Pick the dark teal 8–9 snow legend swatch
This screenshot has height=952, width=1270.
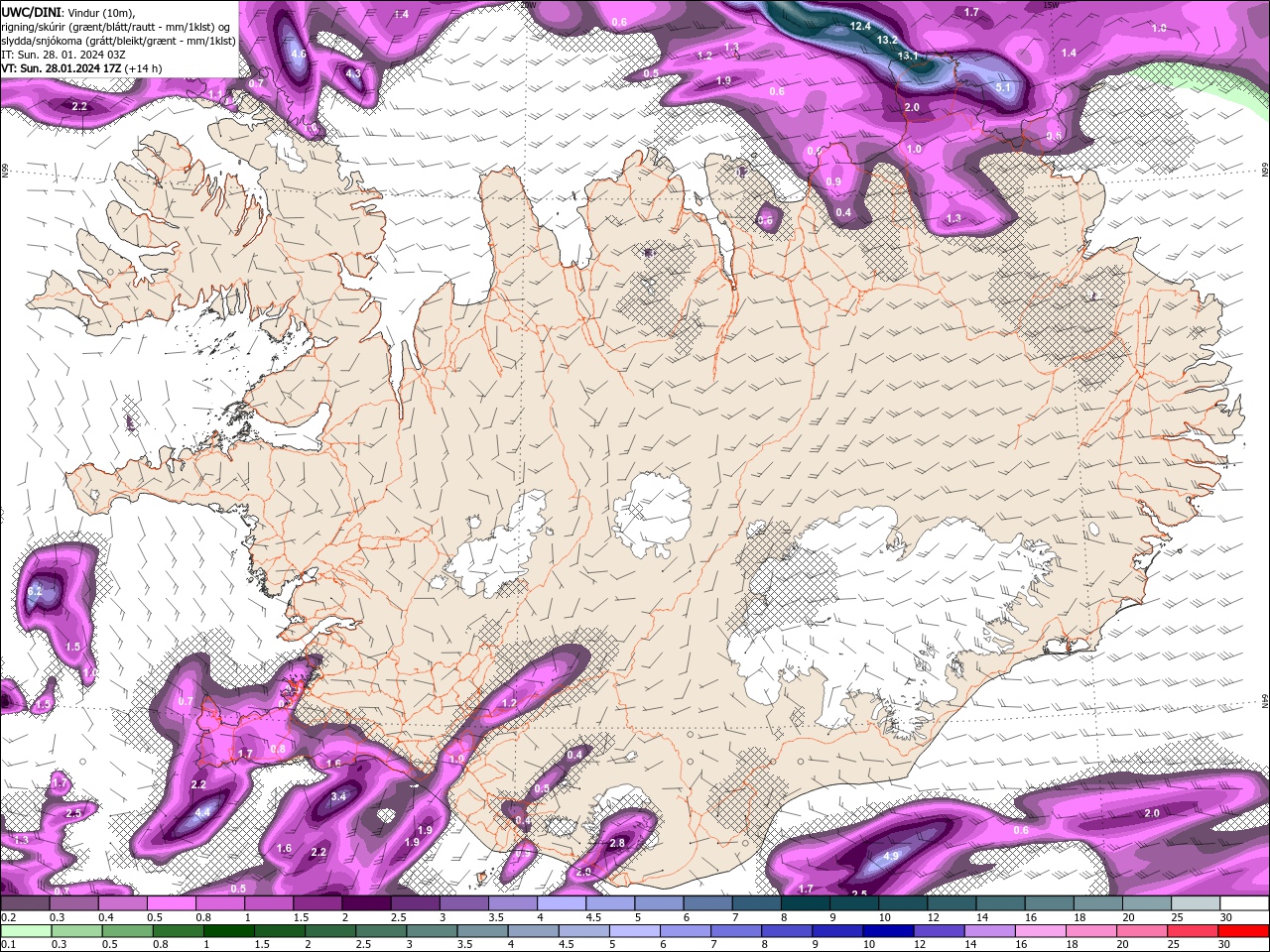tap(808, 903)
